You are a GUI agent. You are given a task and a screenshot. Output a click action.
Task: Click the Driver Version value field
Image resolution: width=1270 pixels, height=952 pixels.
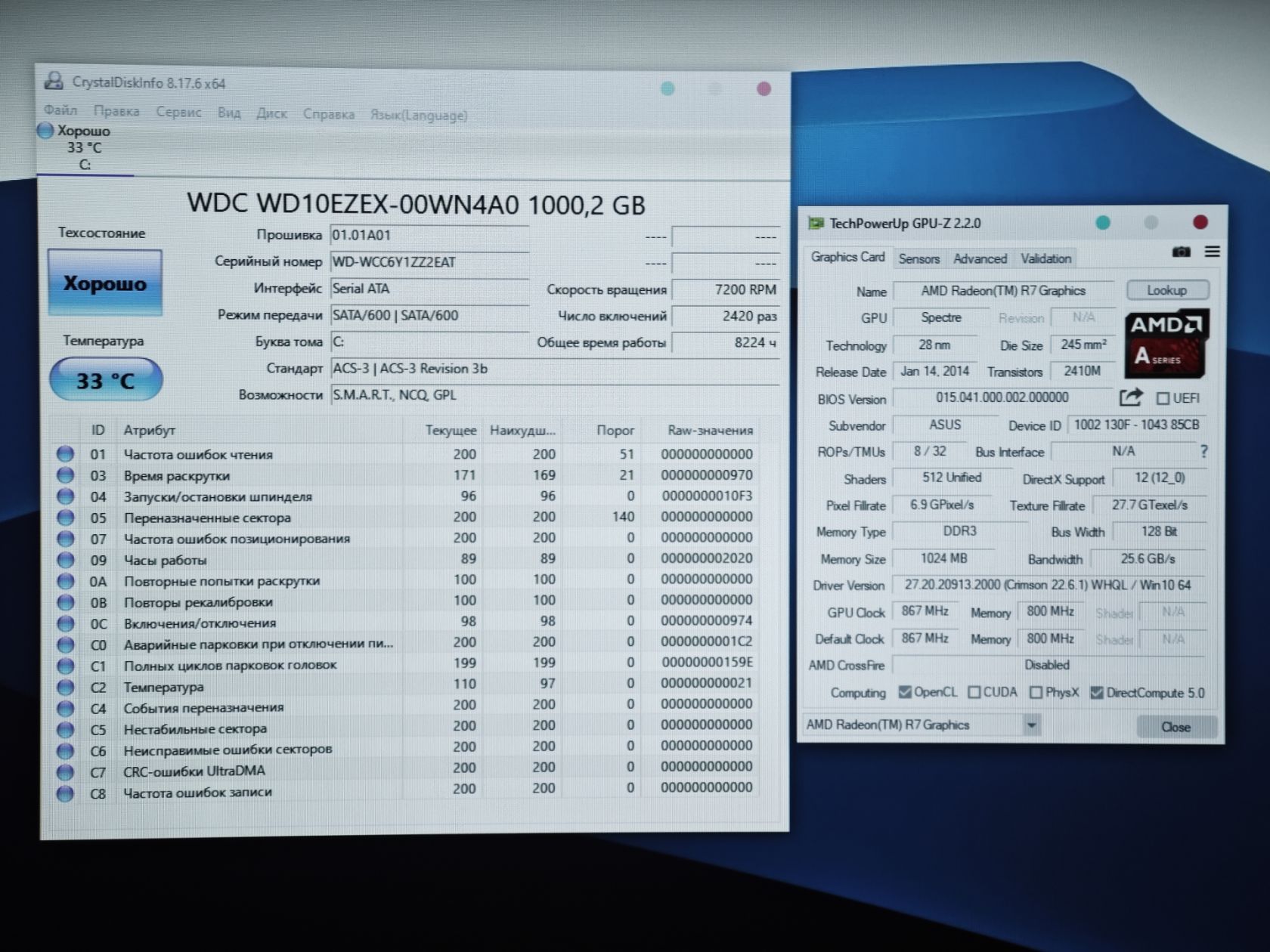tap(1048, 586)
